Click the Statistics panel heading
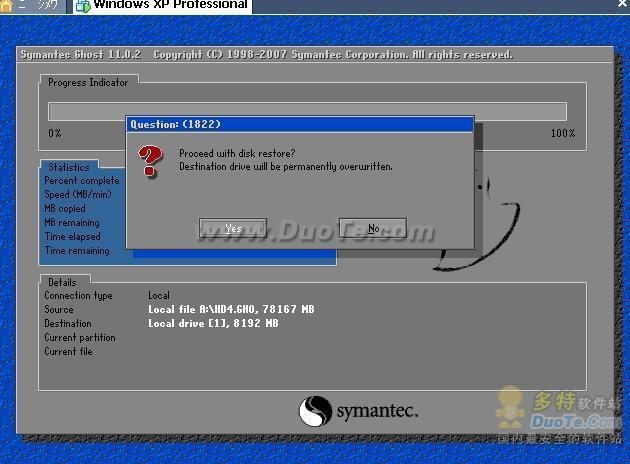This screenshot has width=630, height=464. point(69,167)
